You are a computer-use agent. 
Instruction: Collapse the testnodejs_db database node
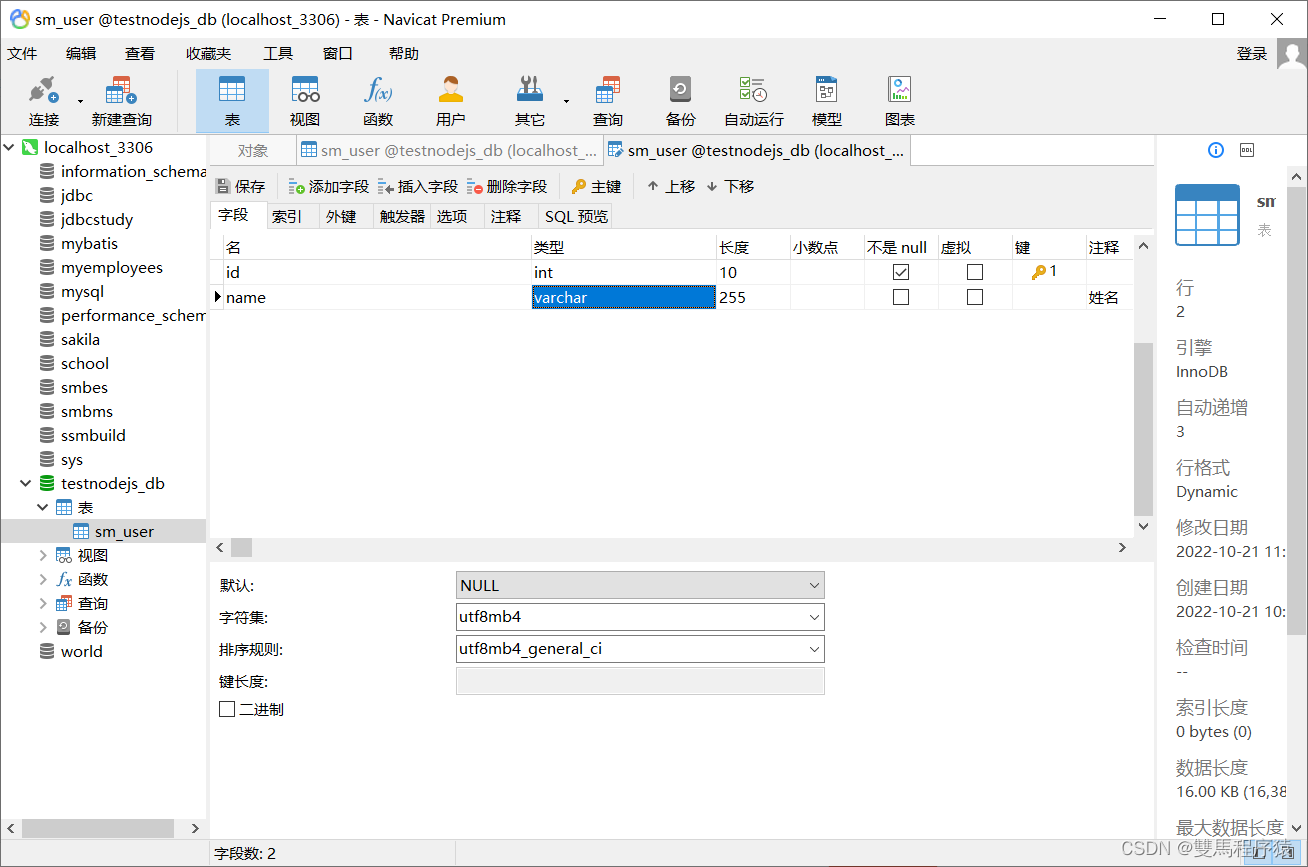26,483
